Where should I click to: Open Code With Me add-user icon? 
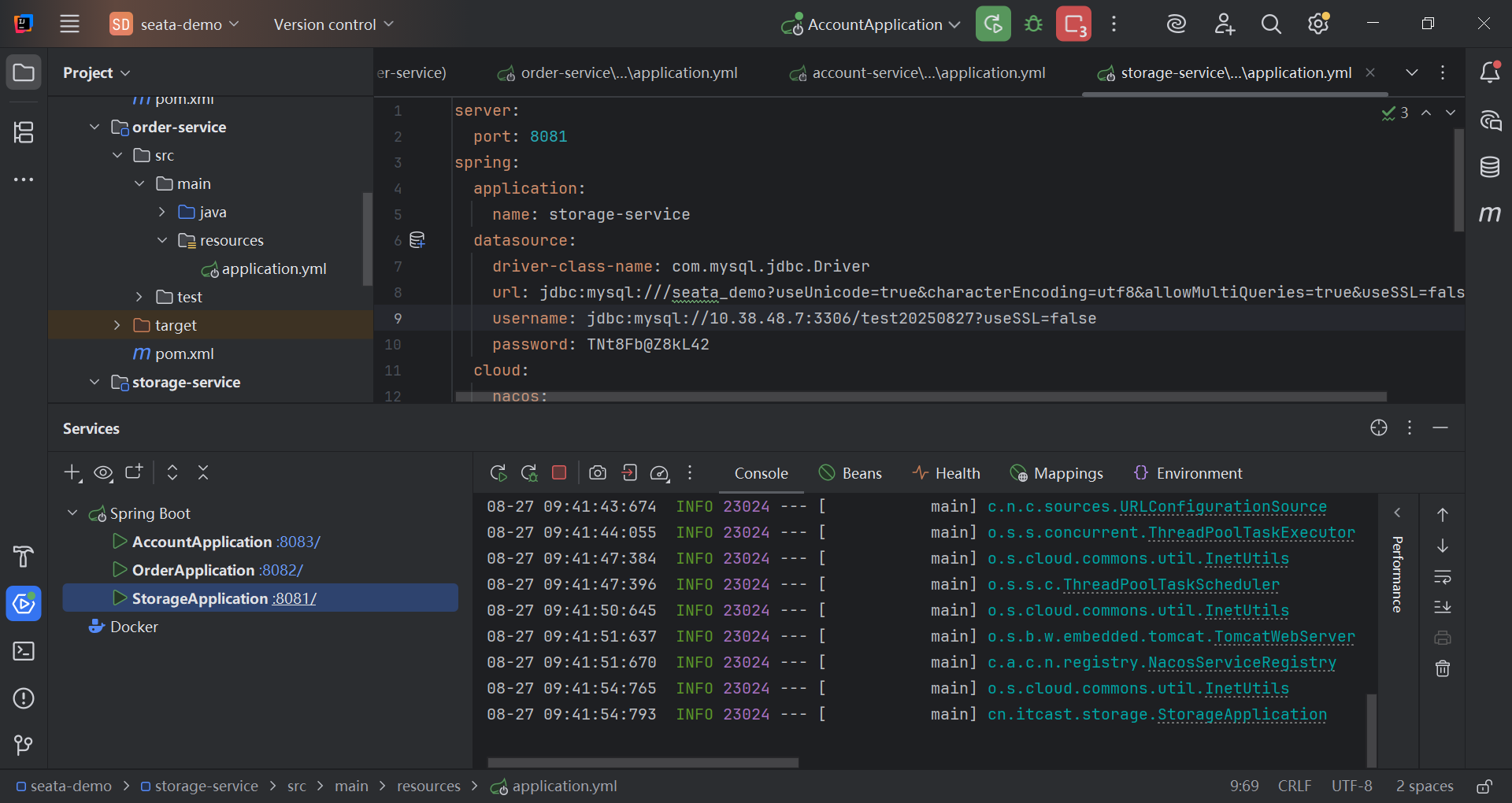[1224, 24]
